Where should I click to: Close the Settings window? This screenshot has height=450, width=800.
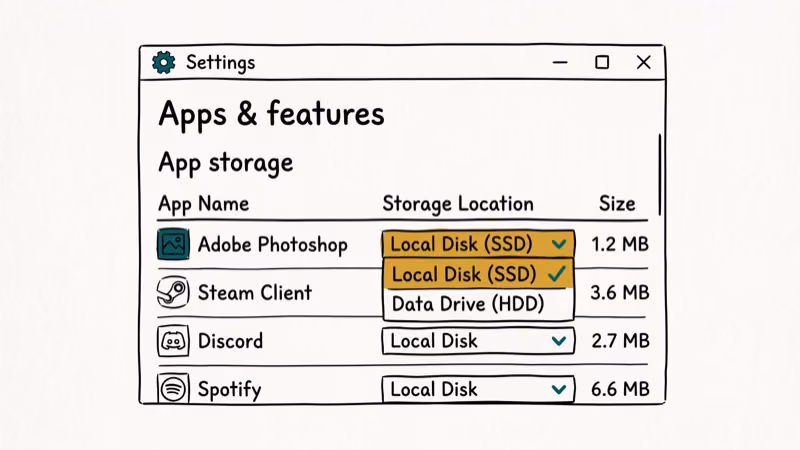[x=644, y=62]
